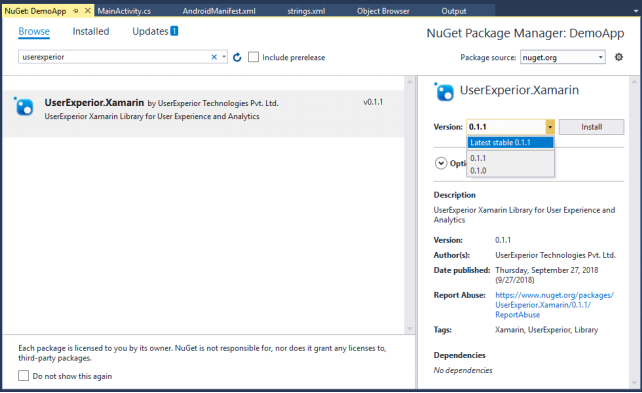This screenshot has width=642, height=393.
Task: Click the refresh search results icon
Action: click(237, 57)
